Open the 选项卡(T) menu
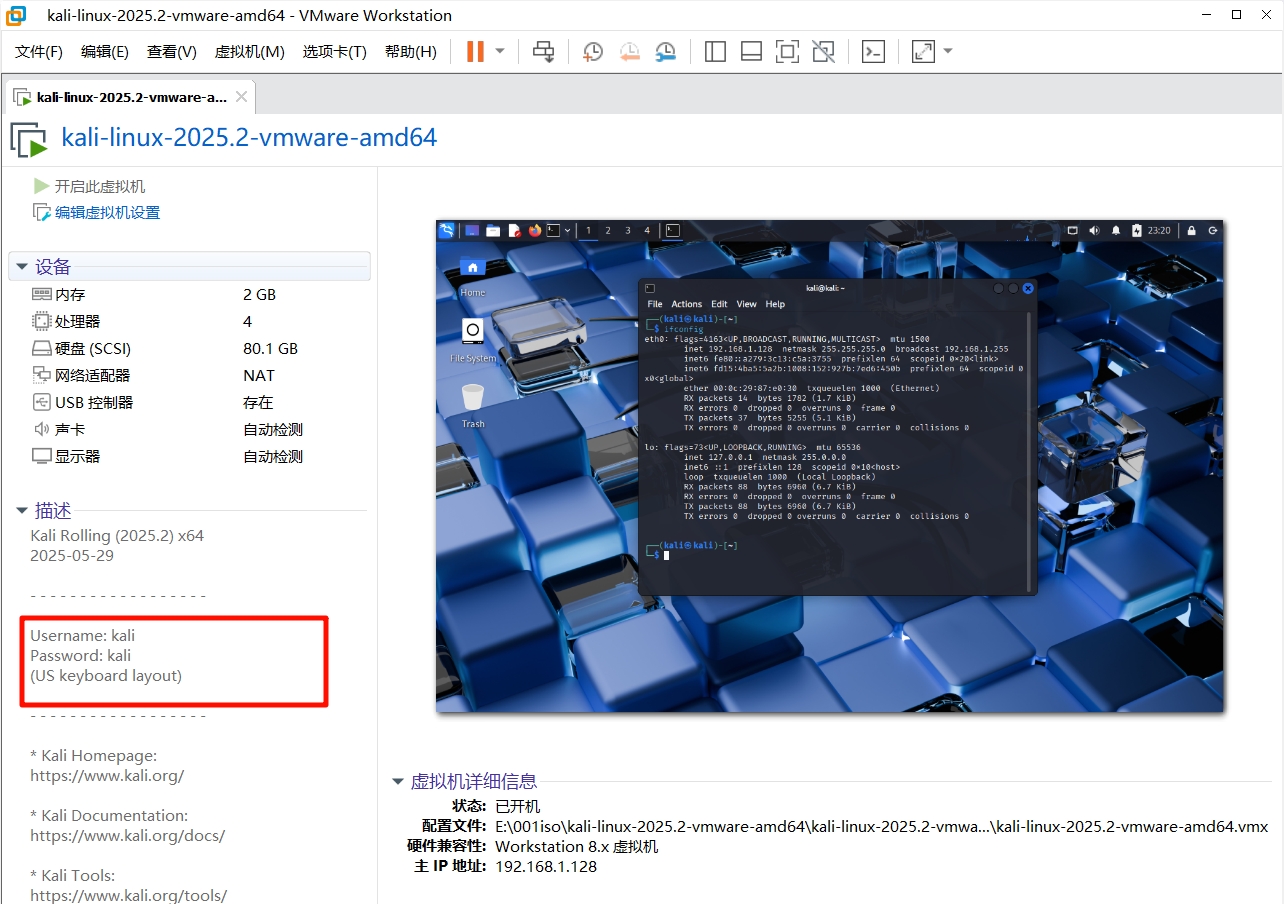Viewport: 1284px width, 904px height. pyautogui.click(x=335, y=52)
